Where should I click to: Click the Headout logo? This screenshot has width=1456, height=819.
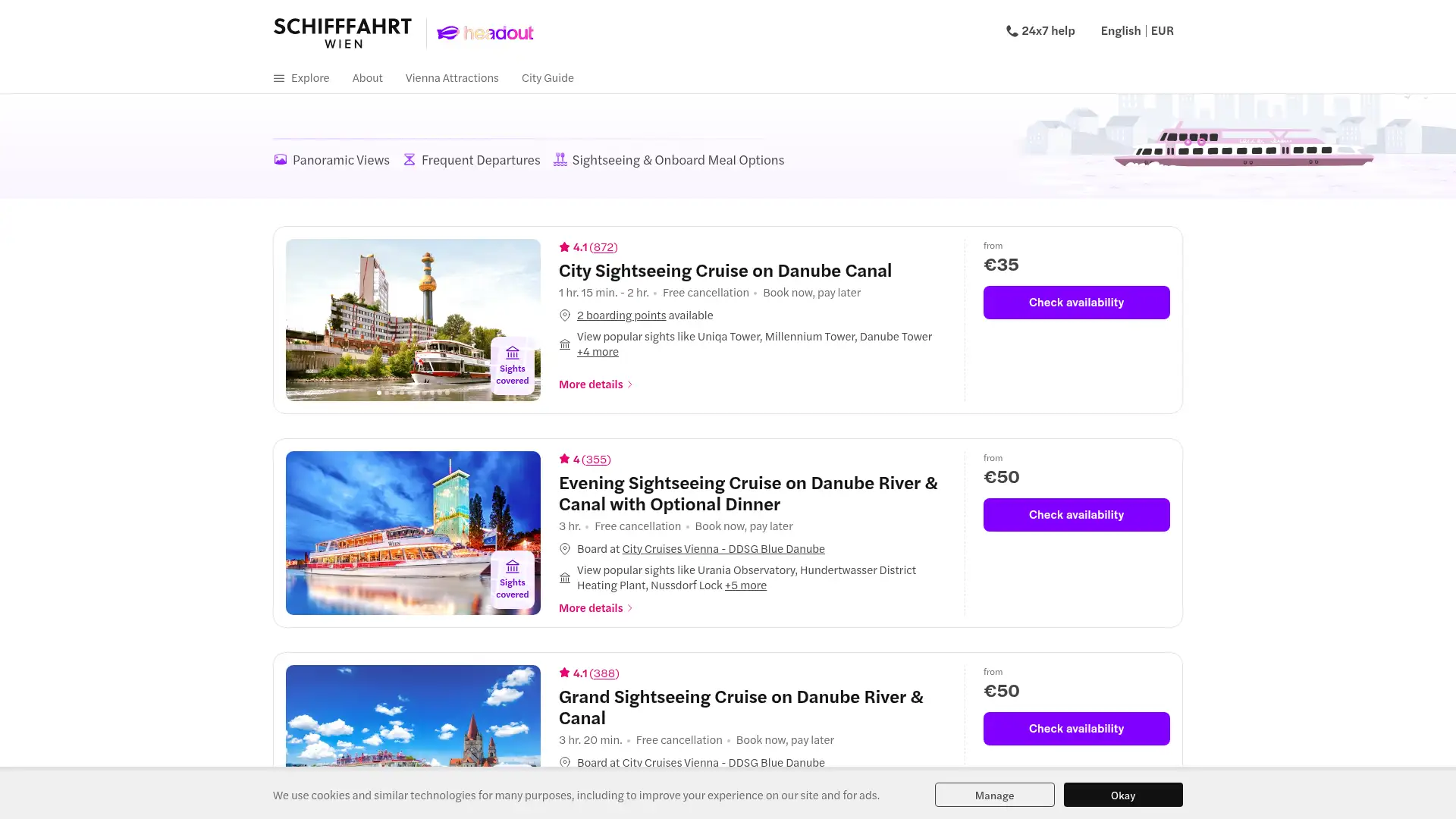click(x=485, y=33)
